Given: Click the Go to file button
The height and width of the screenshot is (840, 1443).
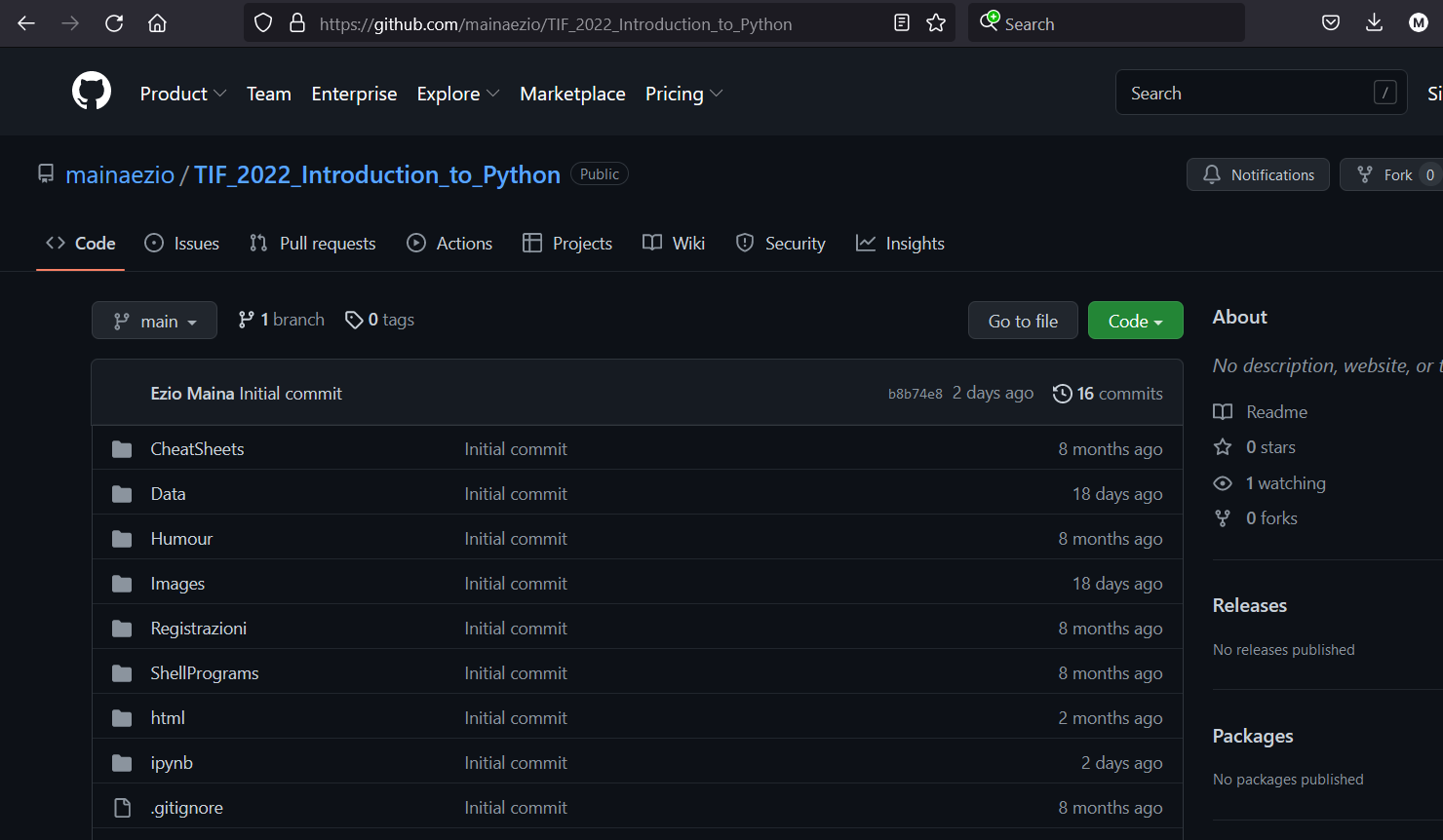Looking at the screenshot, I should pos(1023,321).
